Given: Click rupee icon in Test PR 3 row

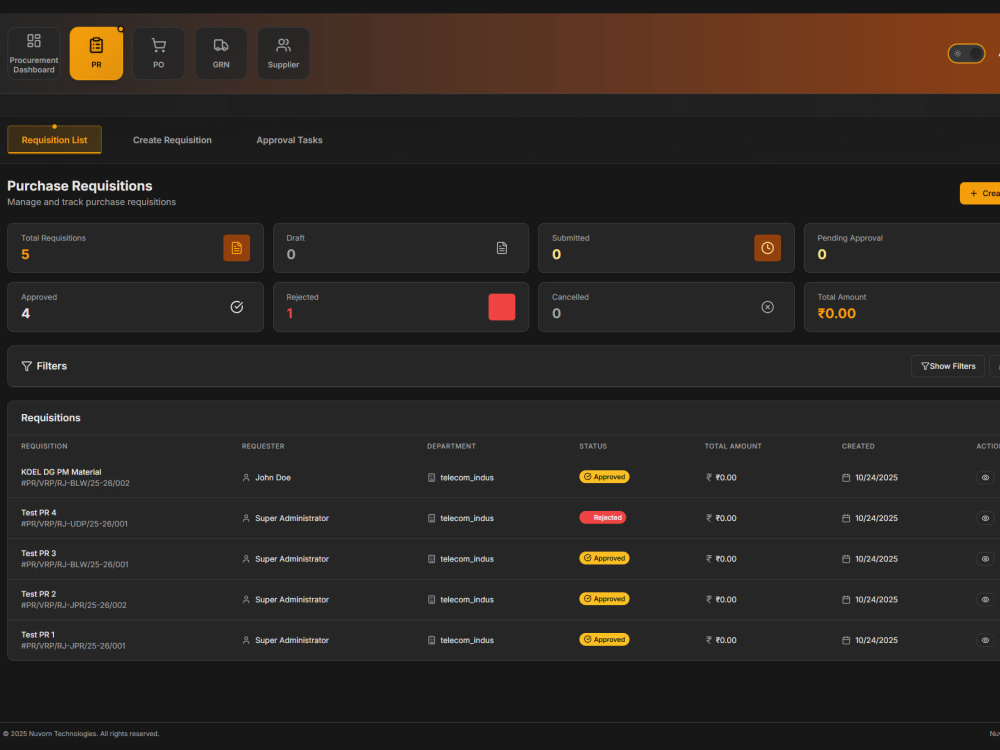Looking at the screenshot, I should pos(709,559).
